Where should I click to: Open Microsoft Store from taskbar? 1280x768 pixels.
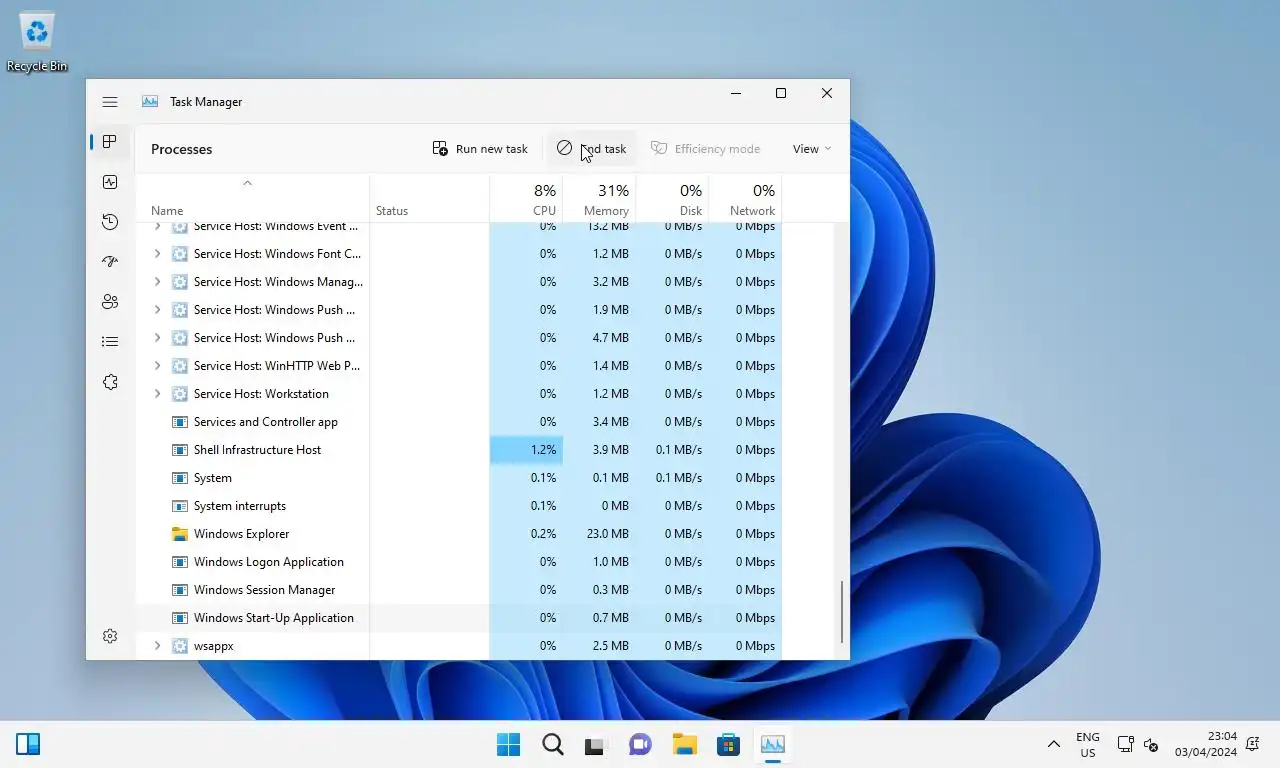click(x=728, y=745)
